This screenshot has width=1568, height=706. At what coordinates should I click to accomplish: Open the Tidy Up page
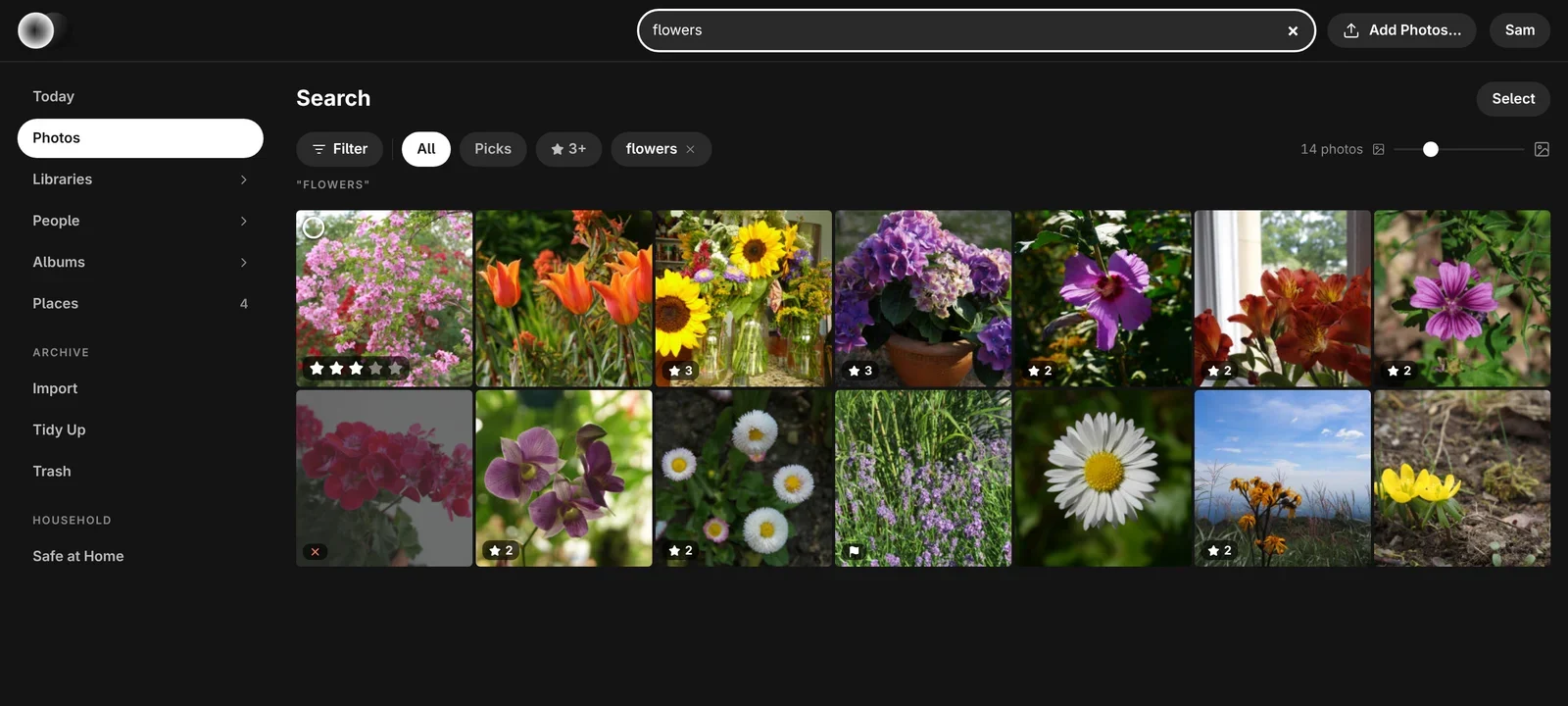pyautogui.click(x=140, y=429)
